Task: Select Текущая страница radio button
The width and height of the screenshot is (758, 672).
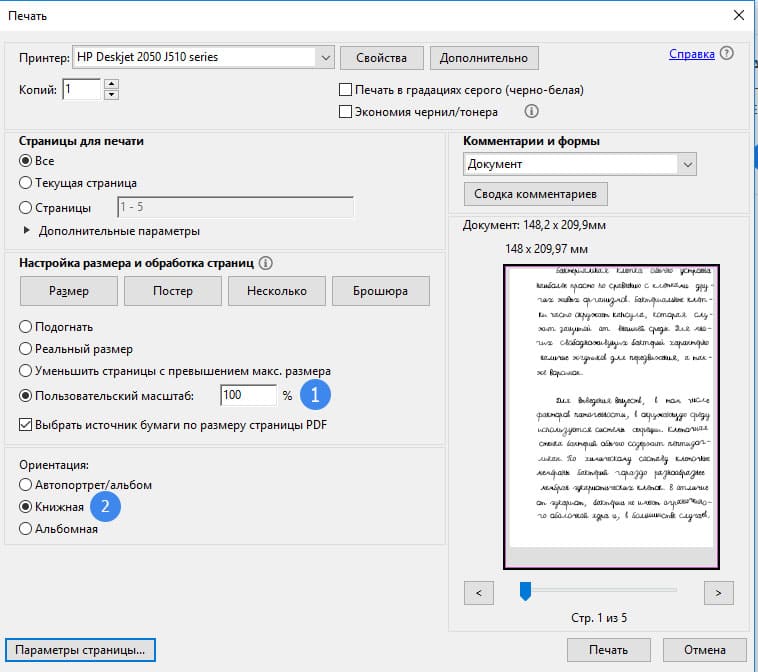Action: [26, 183]
